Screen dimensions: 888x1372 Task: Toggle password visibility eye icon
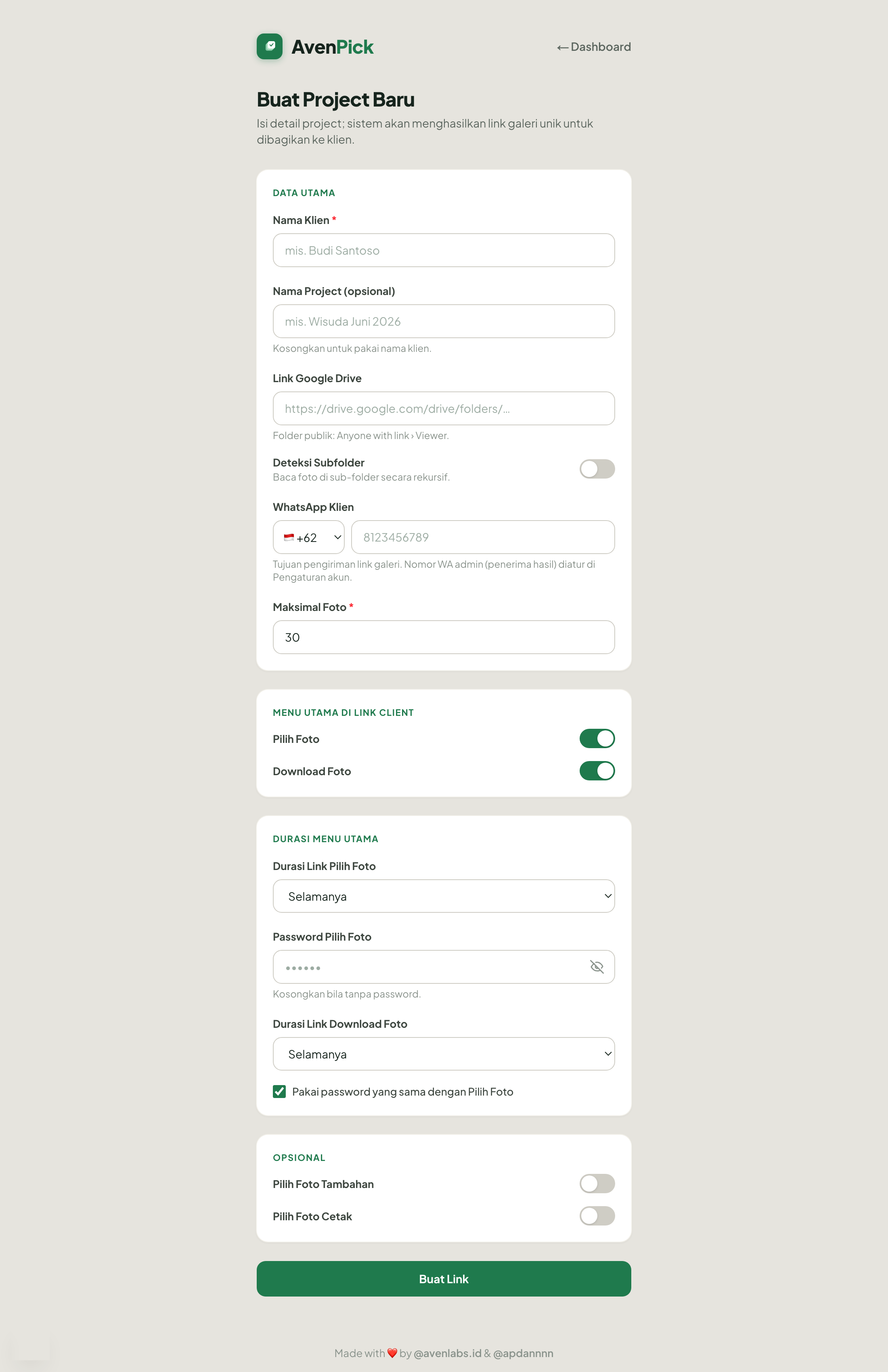[597, 967]
